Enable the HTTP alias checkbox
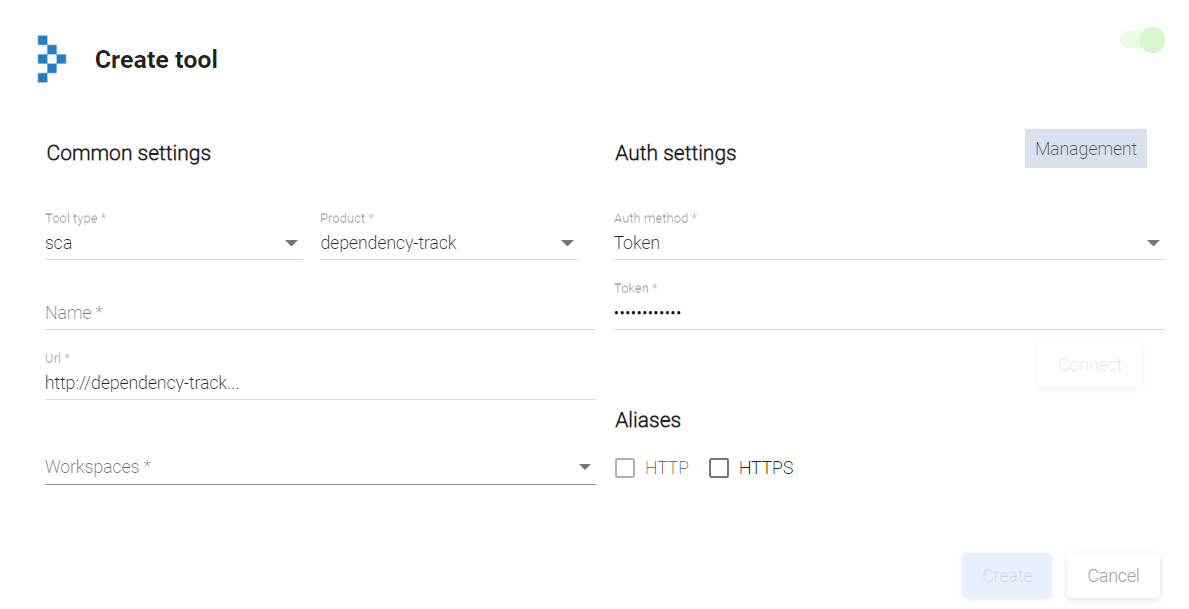 [x=625, y=468]
